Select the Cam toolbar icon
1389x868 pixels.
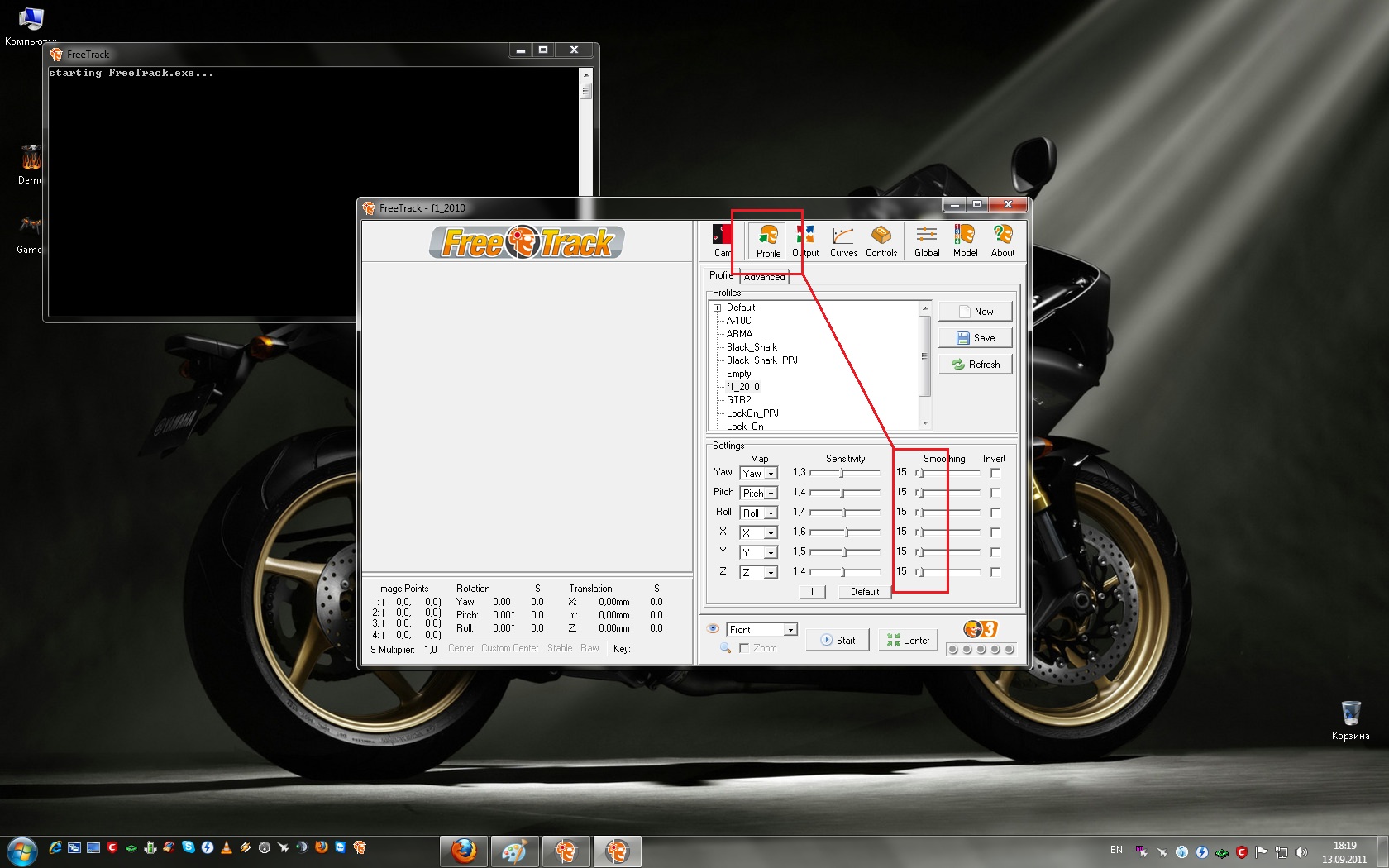(x=722, y=241)
